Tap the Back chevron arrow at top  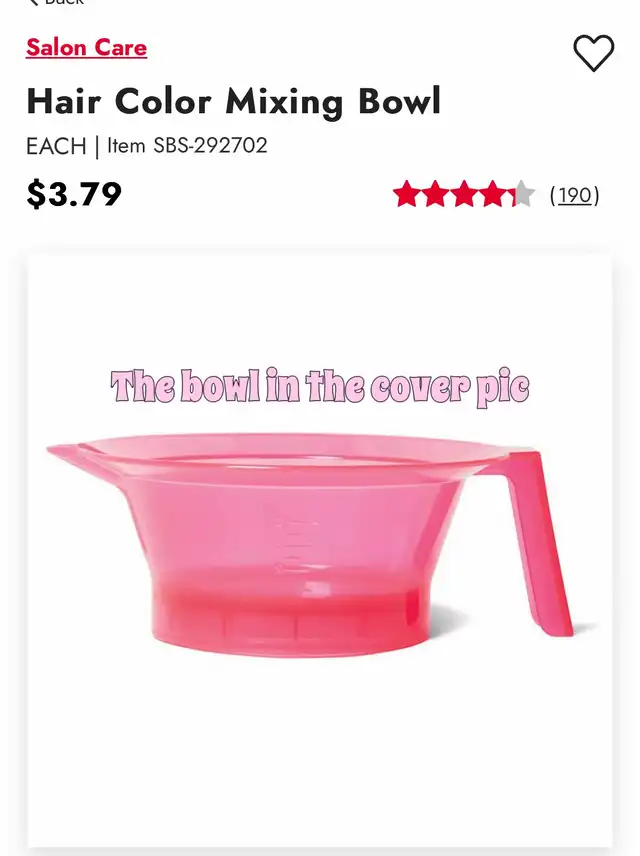pyautogui.click(x=32, y=2)
